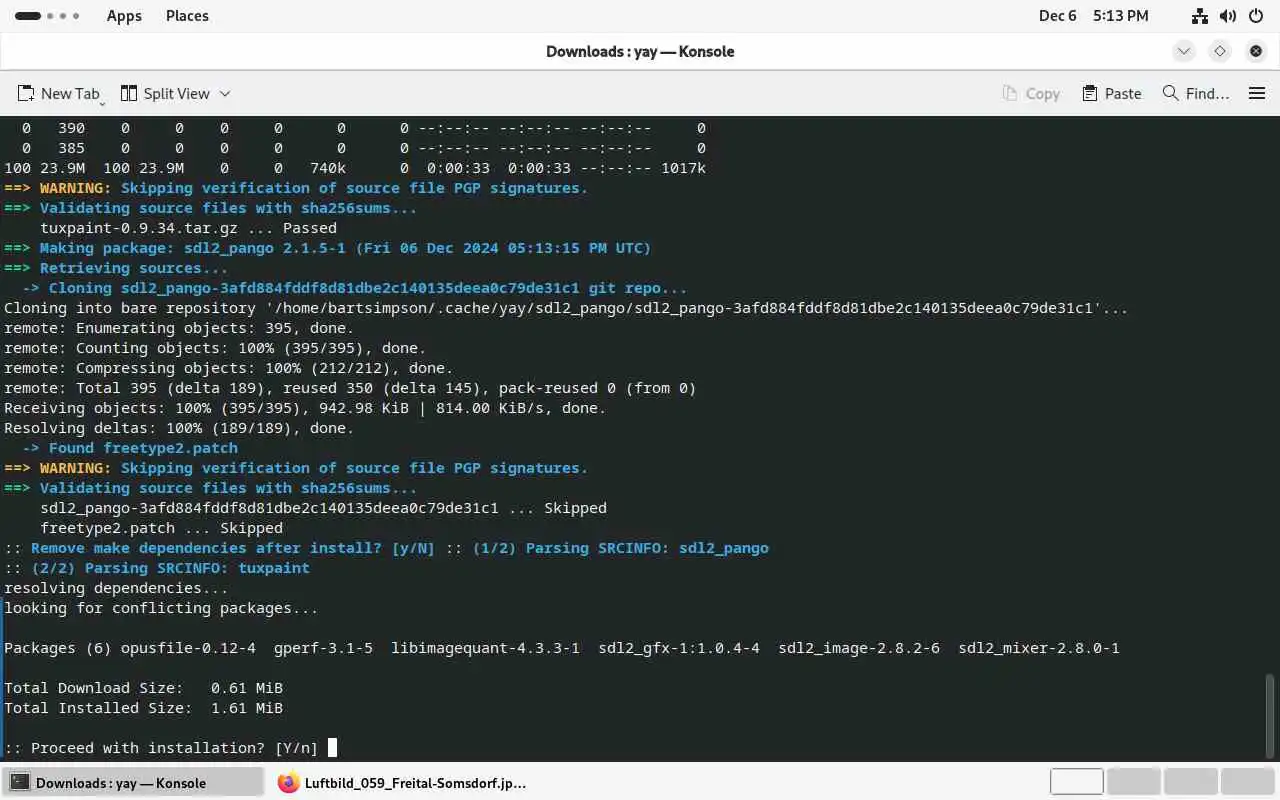This screenshot has width=1280, height=800.
Task: Click the power icon in top panel
Action: [1256, 16]
